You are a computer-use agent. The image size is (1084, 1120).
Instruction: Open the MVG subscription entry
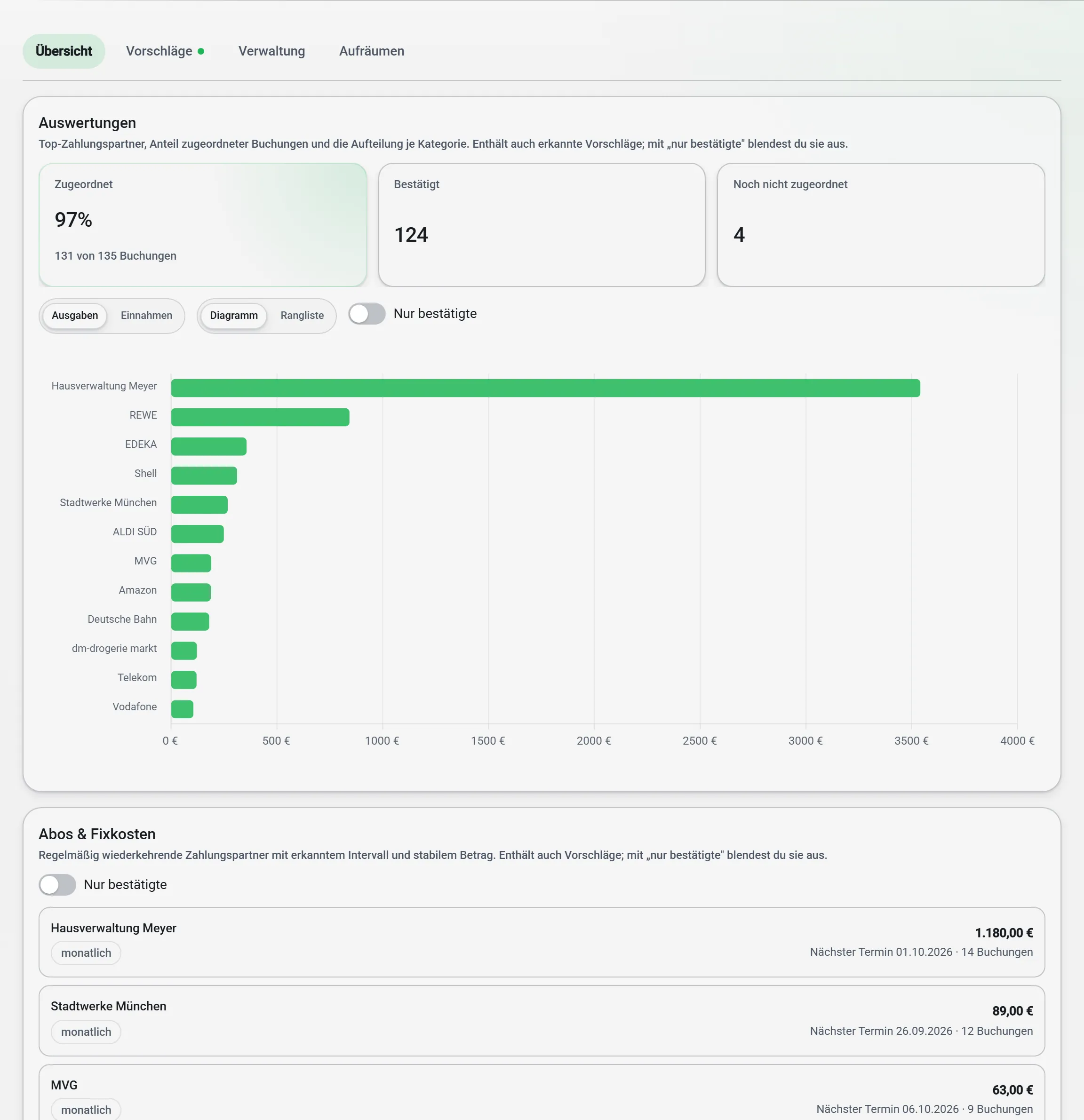[x=542, y=1092]
